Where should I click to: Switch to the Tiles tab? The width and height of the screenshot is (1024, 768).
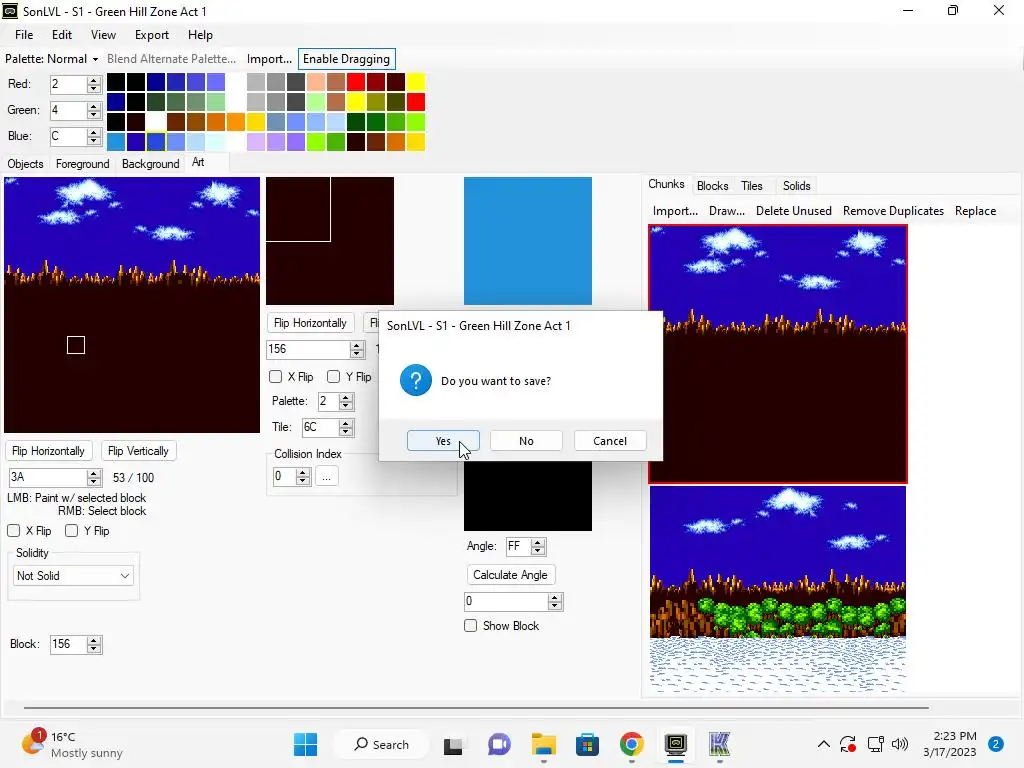pyautogui.click(x=752, y=185)
